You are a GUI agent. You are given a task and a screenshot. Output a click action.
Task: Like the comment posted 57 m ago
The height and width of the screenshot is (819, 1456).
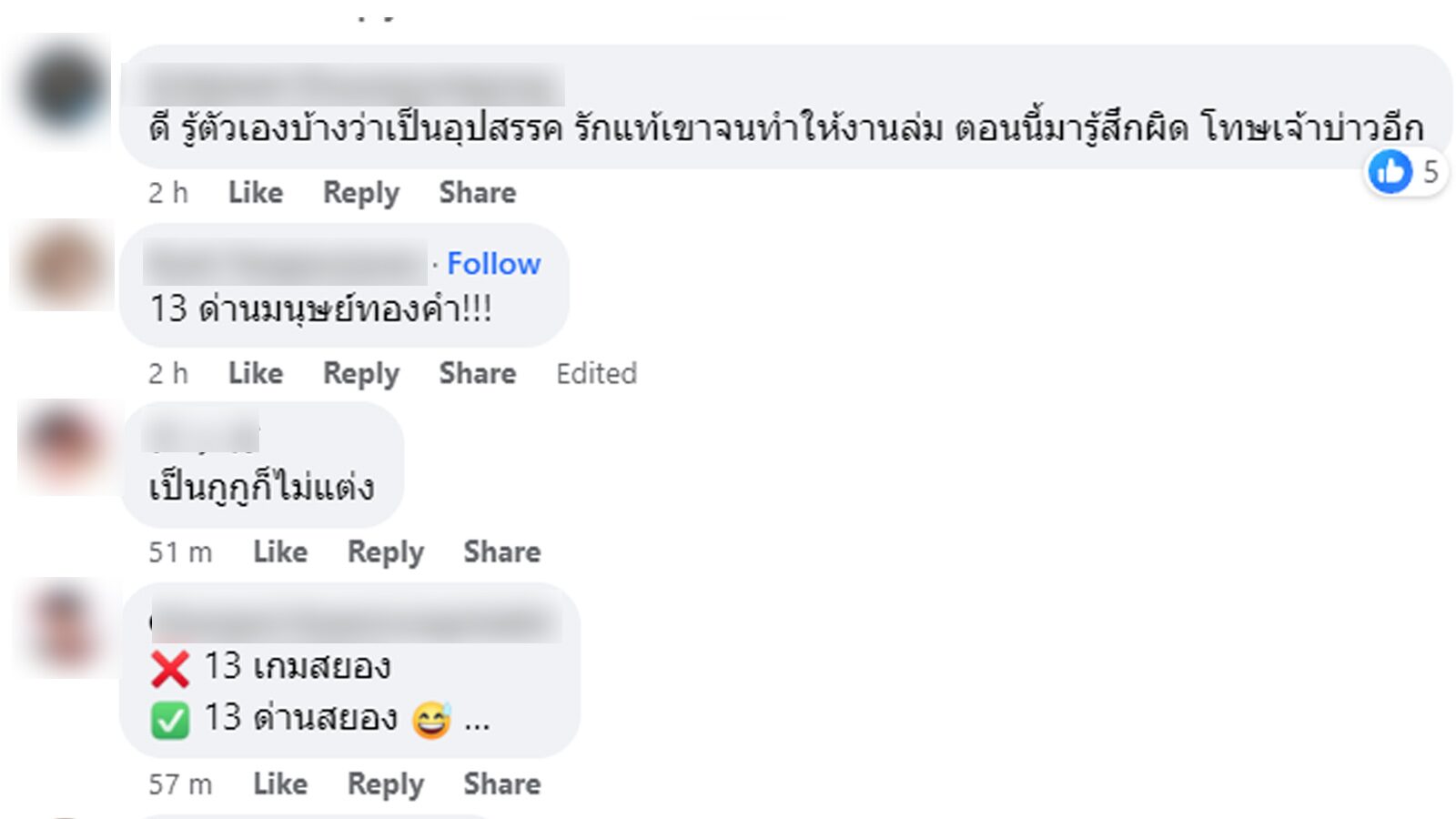279,784
